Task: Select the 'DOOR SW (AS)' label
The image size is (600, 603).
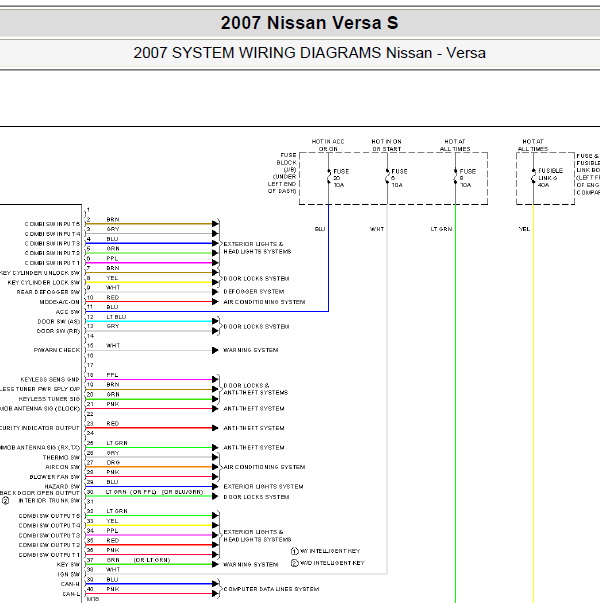Action: [59, 321]
